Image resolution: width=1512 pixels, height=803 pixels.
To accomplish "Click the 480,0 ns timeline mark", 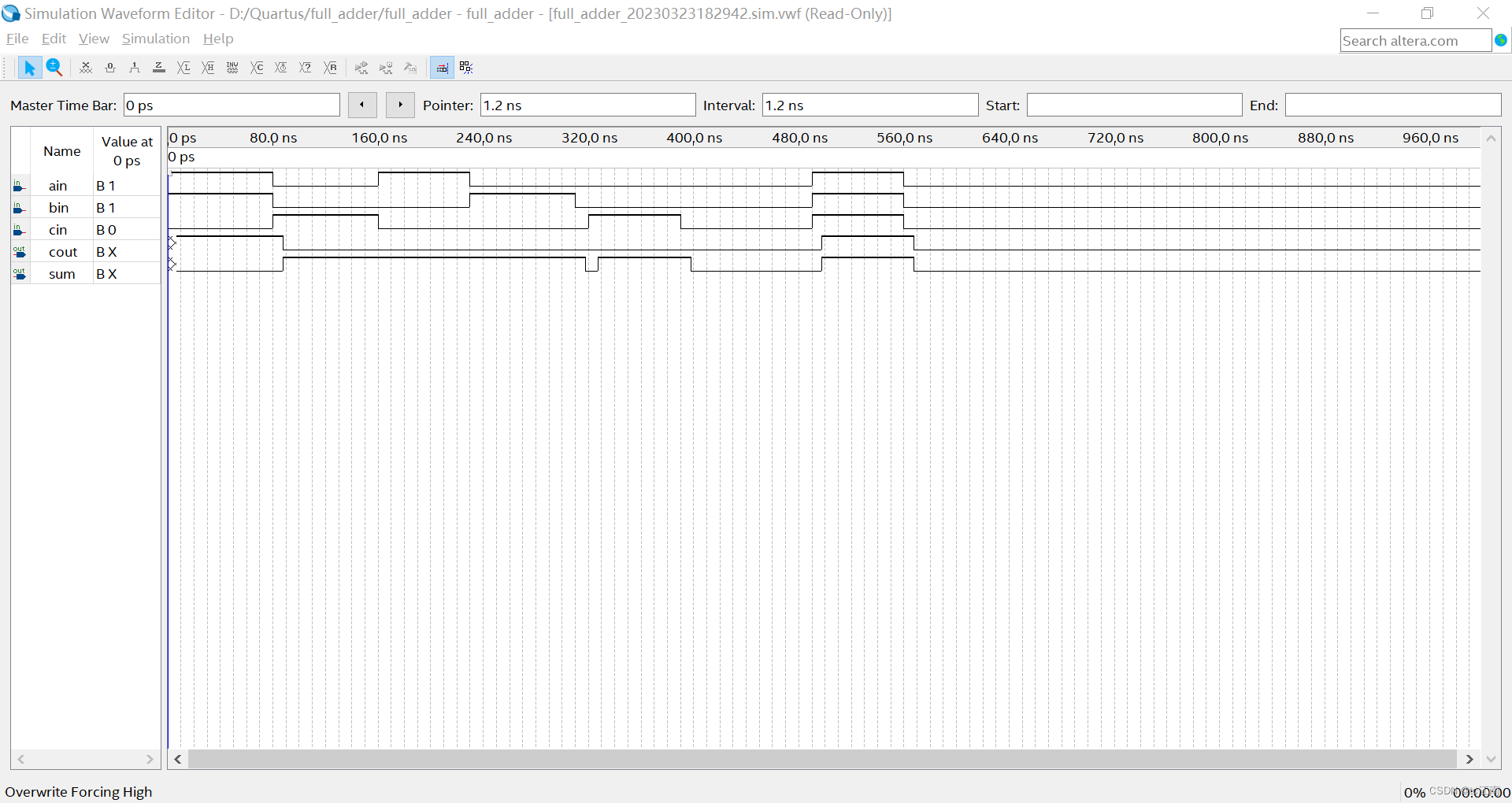I will pyautogui.click(x=799, y=138).
